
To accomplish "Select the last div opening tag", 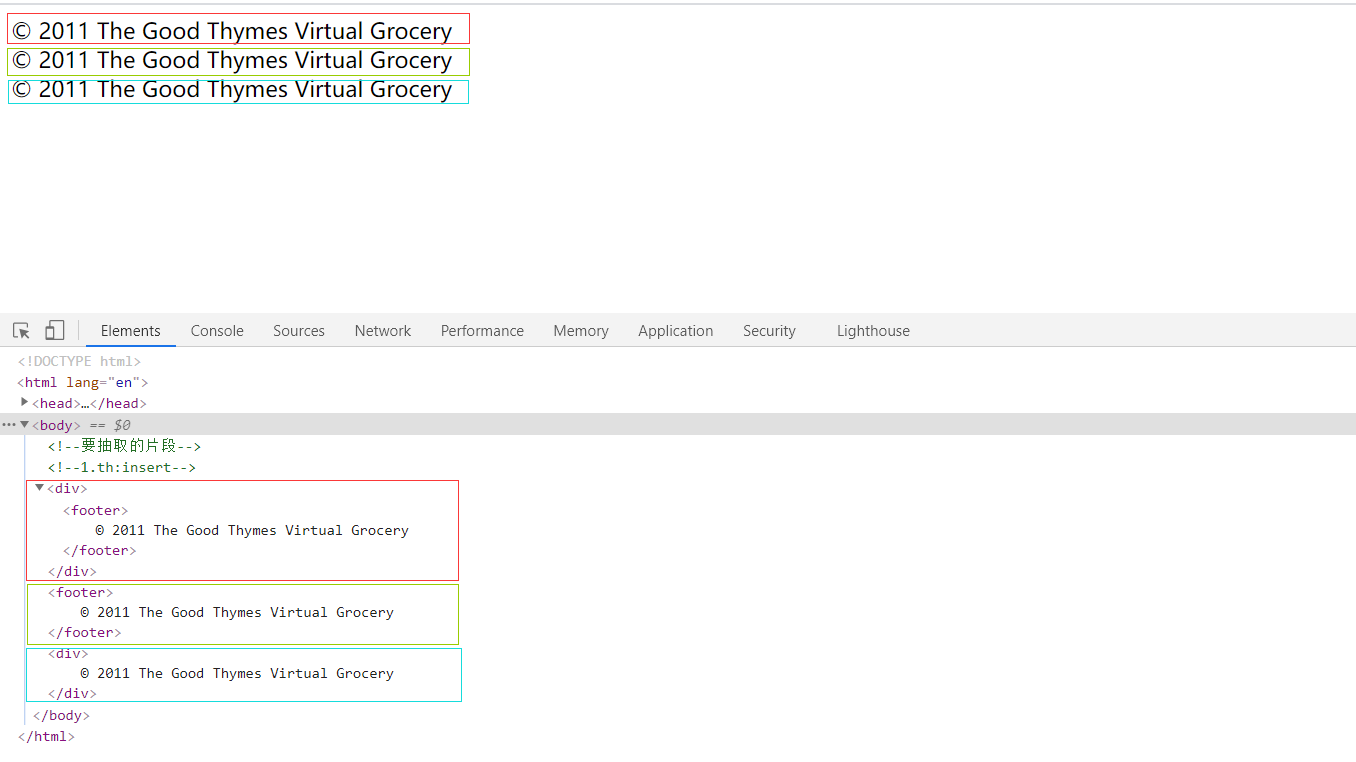I will coord(68,653).
